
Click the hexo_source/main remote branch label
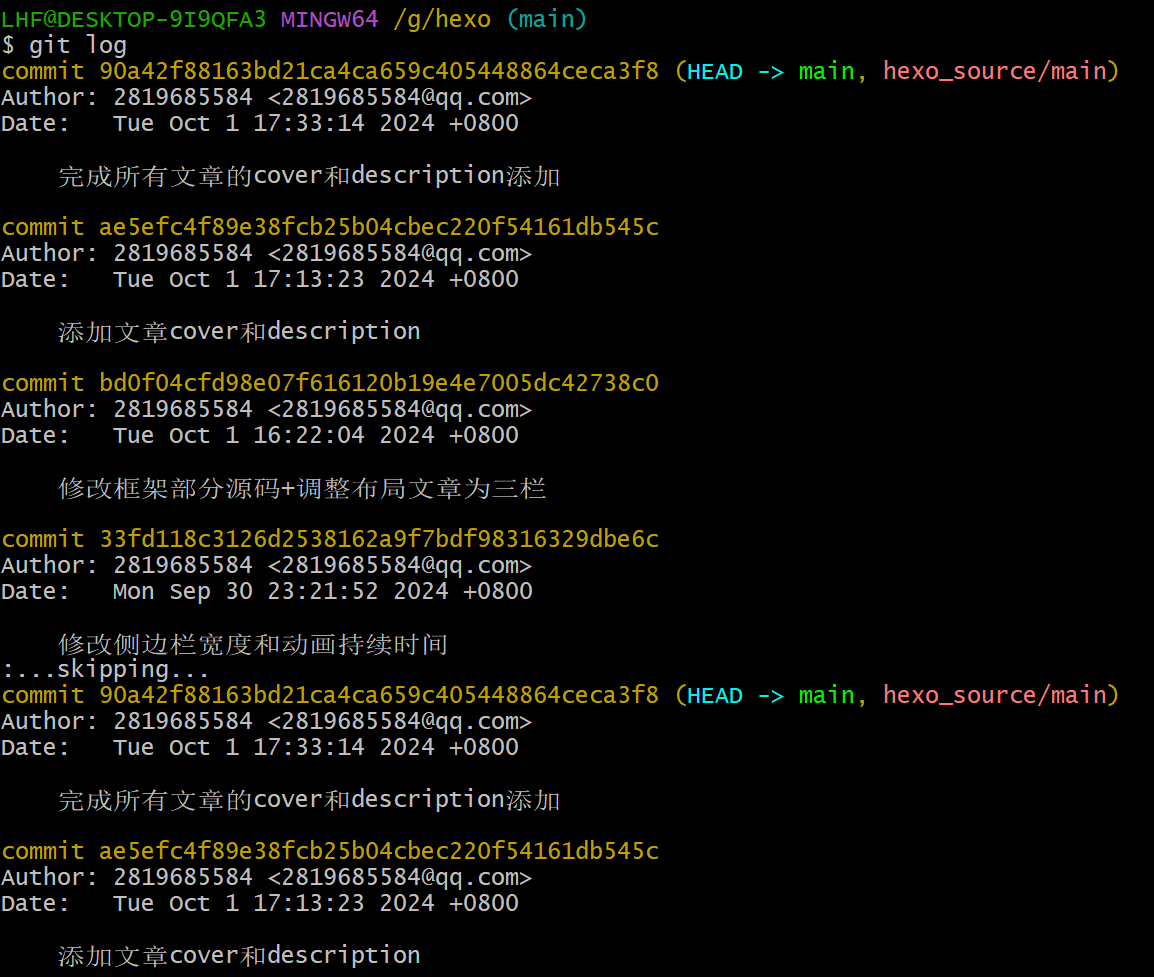click(x=996, y=71)
